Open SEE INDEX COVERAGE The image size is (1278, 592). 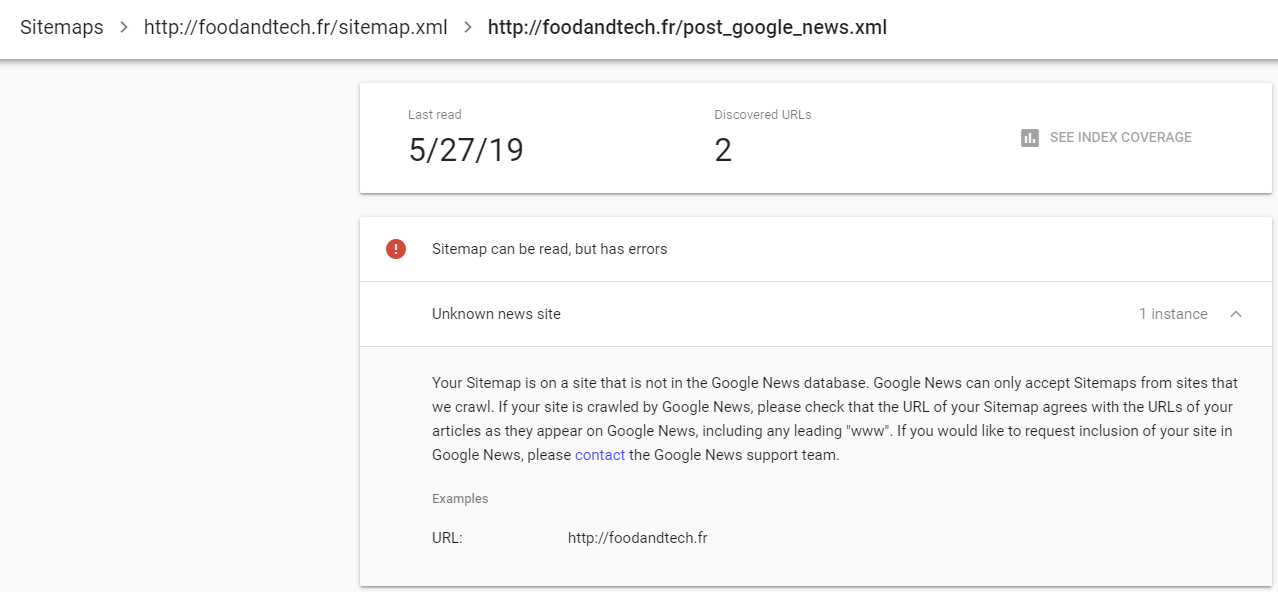[1120, 138]
